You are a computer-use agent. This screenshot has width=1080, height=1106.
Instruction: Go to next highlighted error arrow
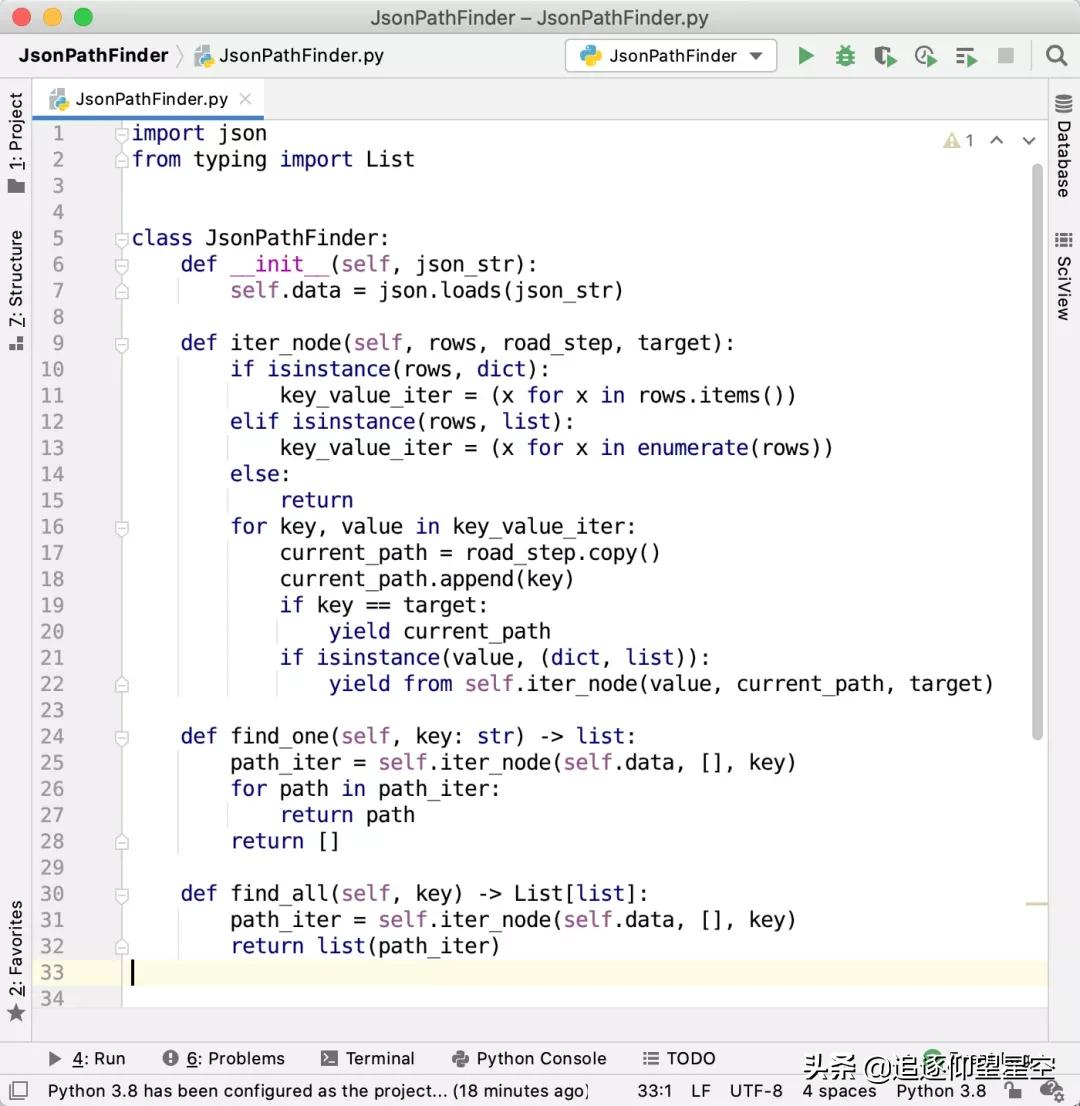click(1029, 140)
